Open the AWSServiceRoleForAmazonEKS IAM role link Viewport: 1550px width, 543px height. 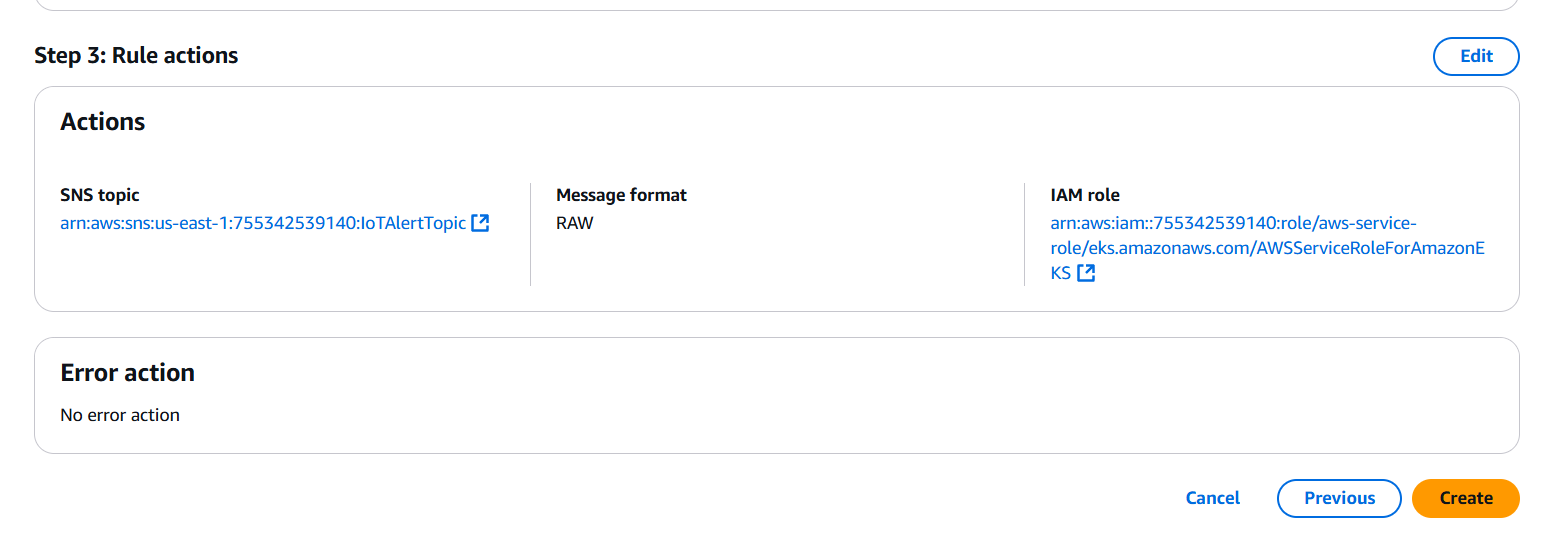[1267, 248]
